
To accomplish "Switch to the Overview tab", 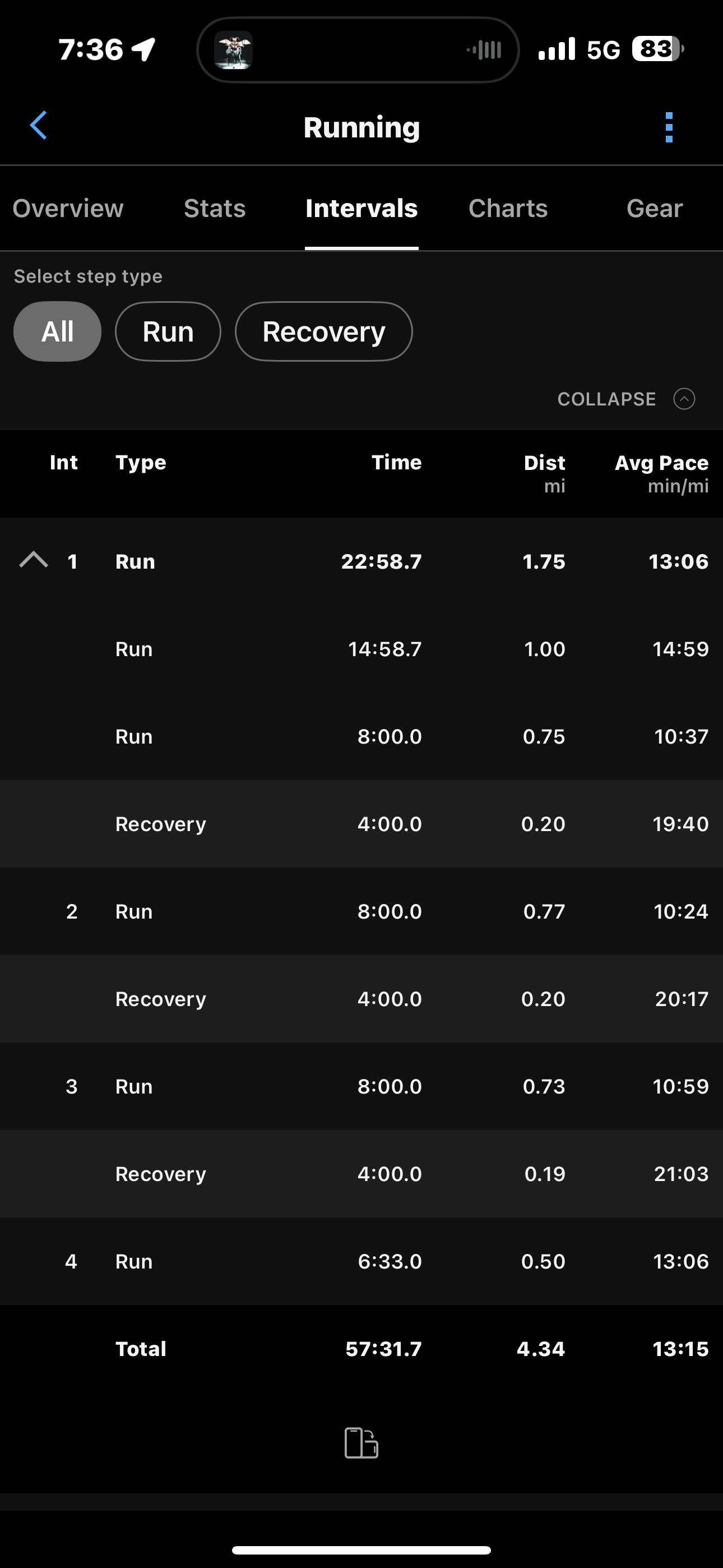I will pos(68,209).
